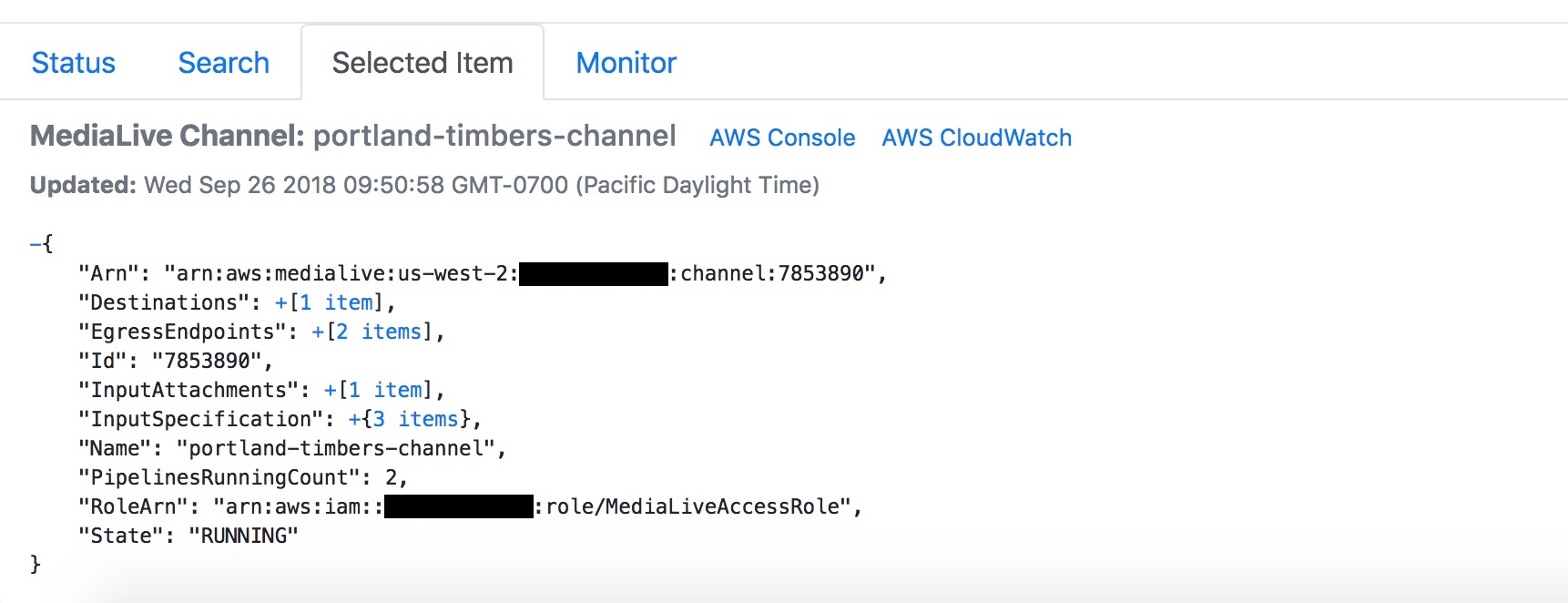This screenshot has width=1568, height=603.
Task: Expand the InputSpecification 3 items object
Action: (354, 419)
